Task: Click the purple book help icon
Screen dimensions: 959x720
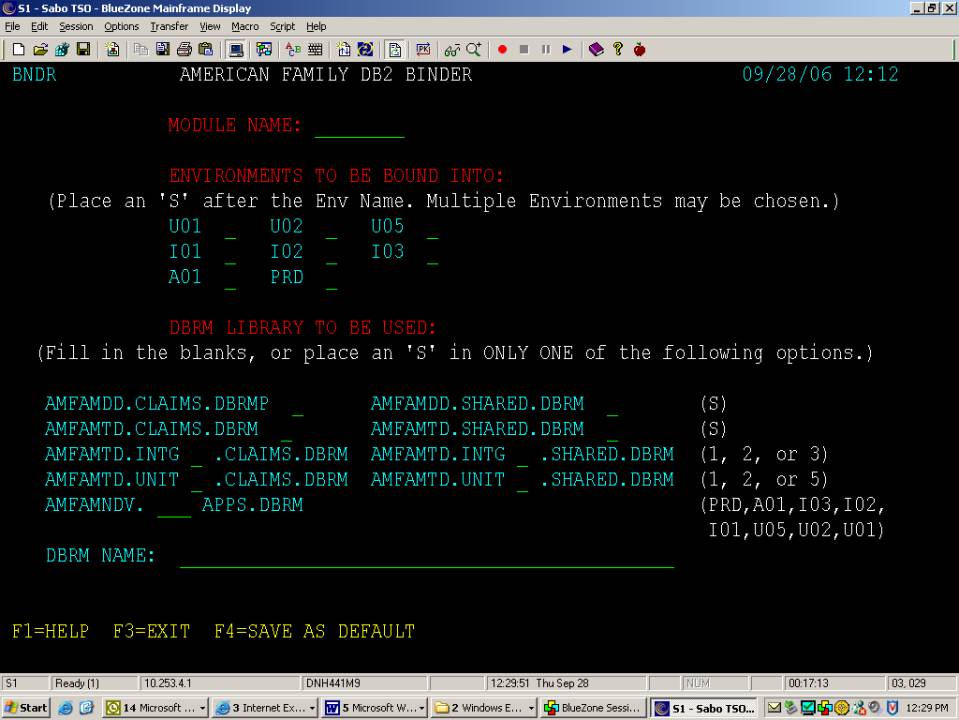Action: 596,50
